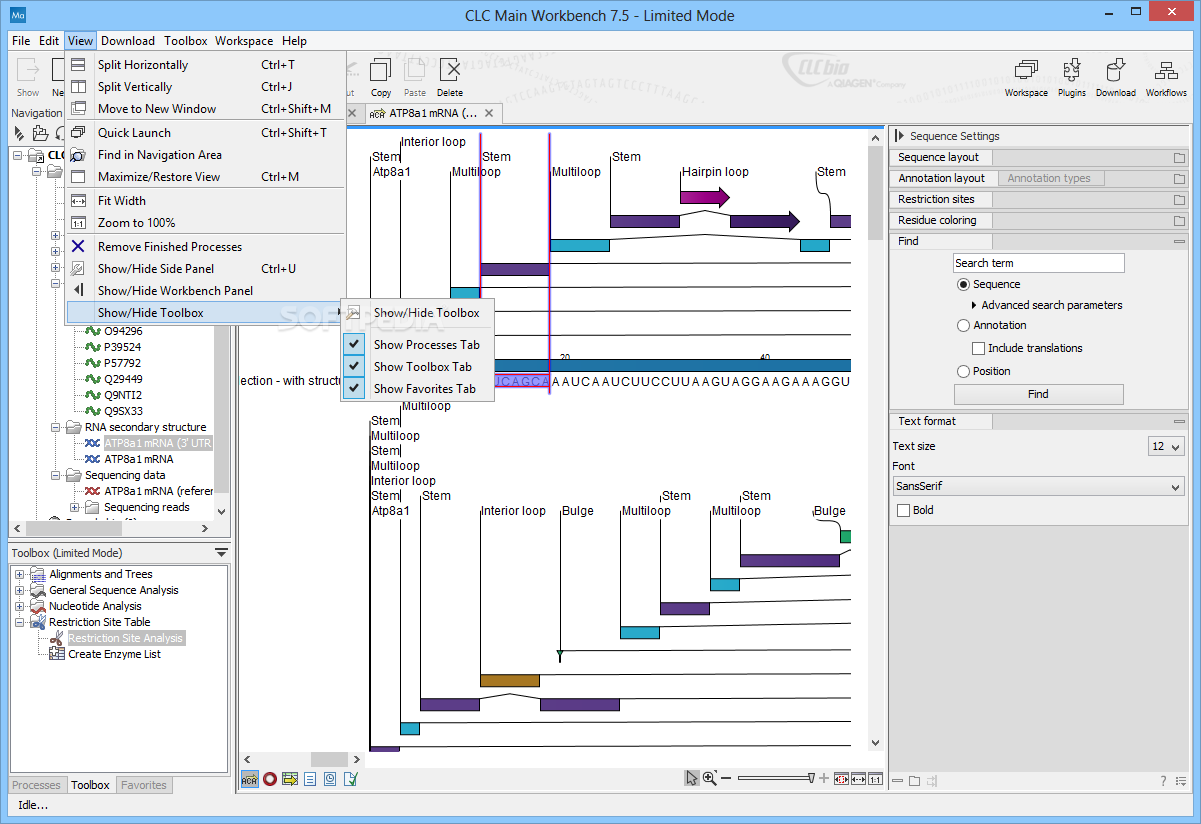Select the Q29449 protein entry
This screenshot has width=1201, height=824.
coord(122,379)
